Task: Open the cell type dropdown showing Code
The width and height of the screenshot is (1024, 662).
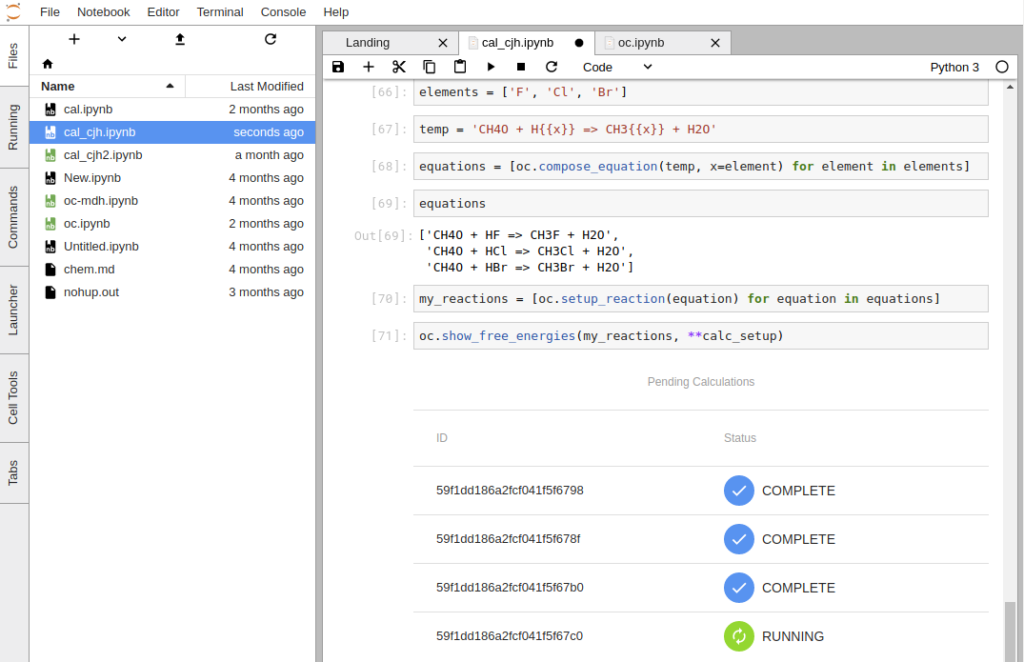Action: tap(617, 67)
